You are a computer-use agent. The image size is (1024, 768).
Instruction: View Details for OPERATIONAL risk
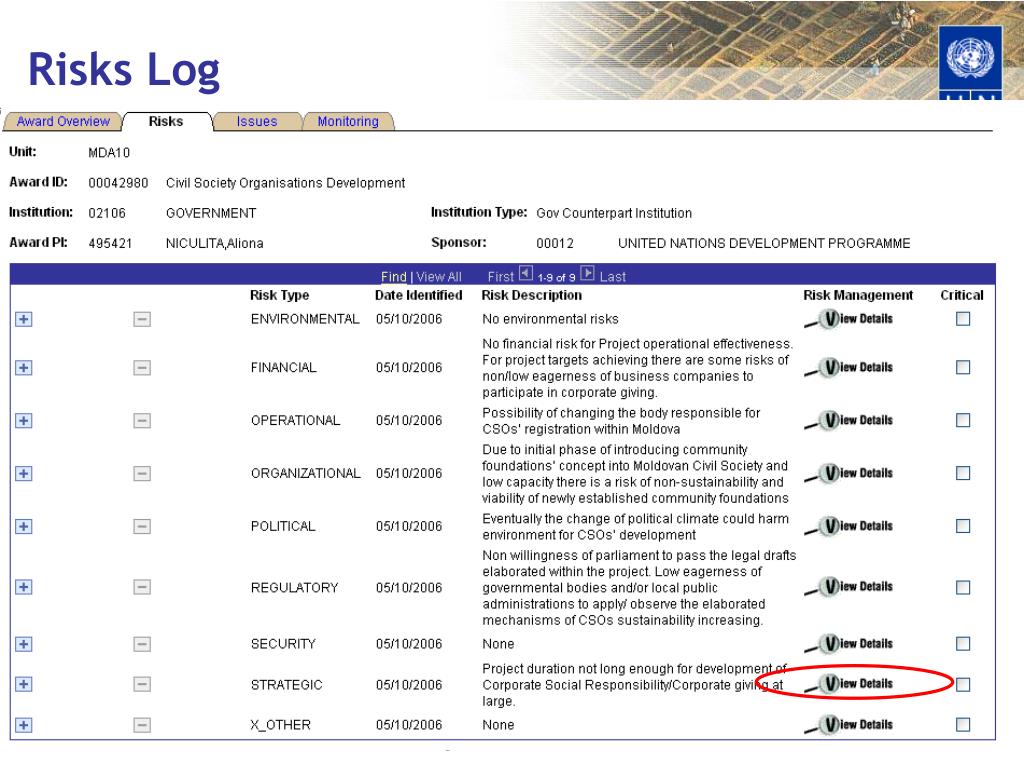848,421
